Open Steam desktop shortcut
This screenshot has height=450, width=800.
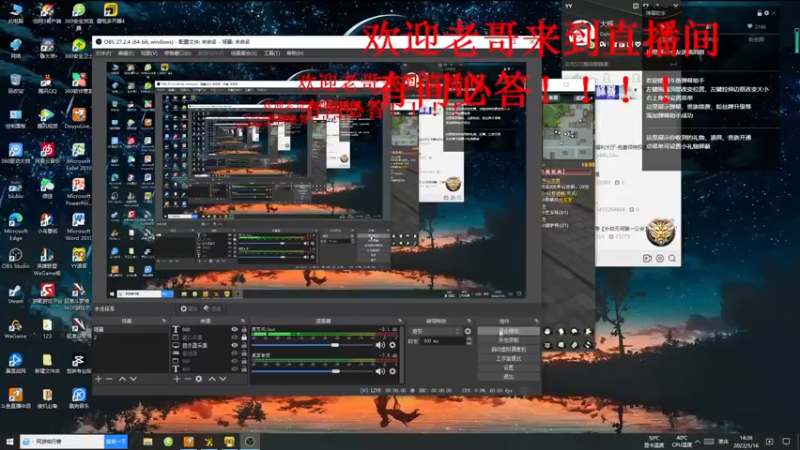pos(15,294)
